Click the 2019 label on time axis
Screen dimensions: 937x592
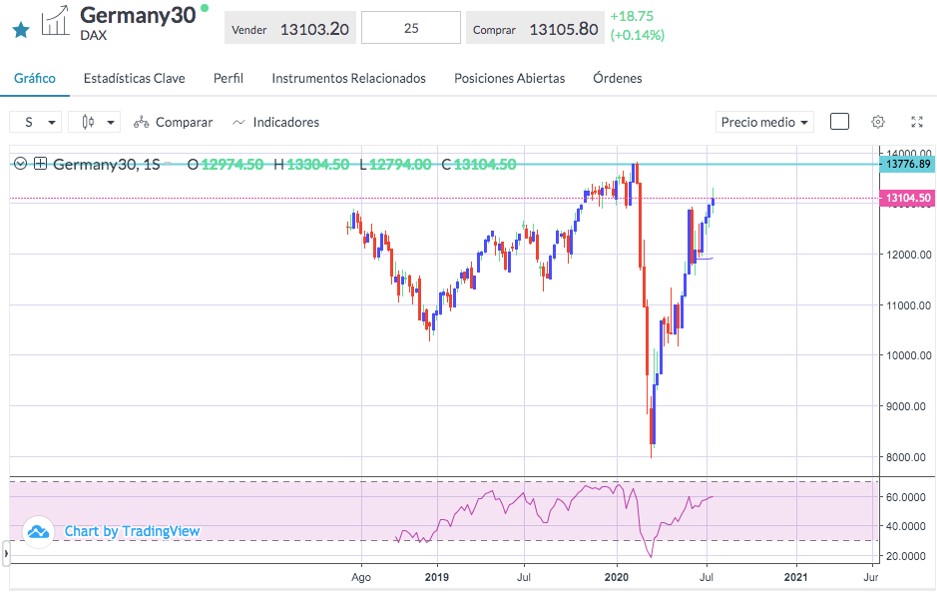tap(437, 577)
